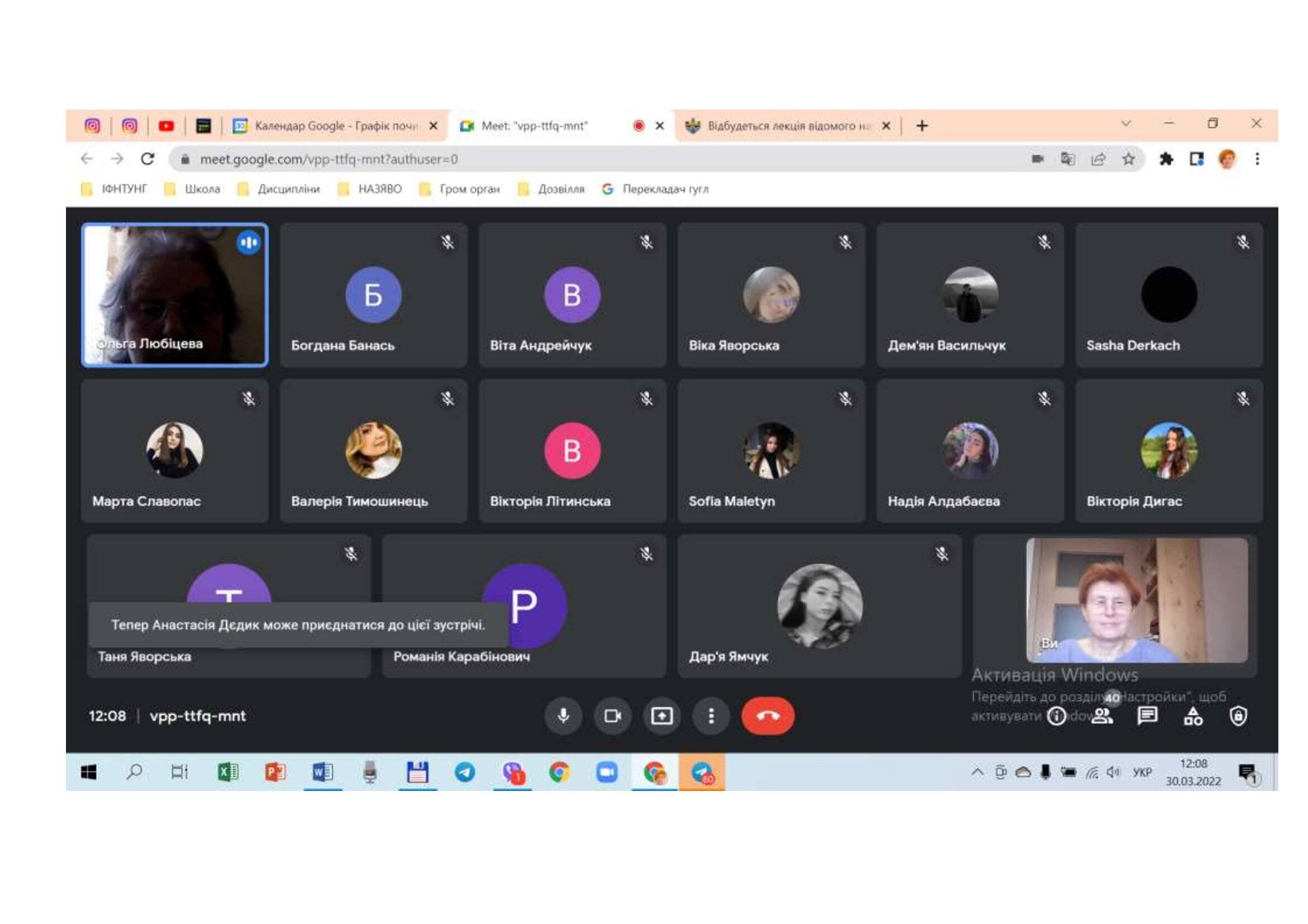Leave the call with the red hang-up button
The image size is (1308, 924).
tap(767, 715)
